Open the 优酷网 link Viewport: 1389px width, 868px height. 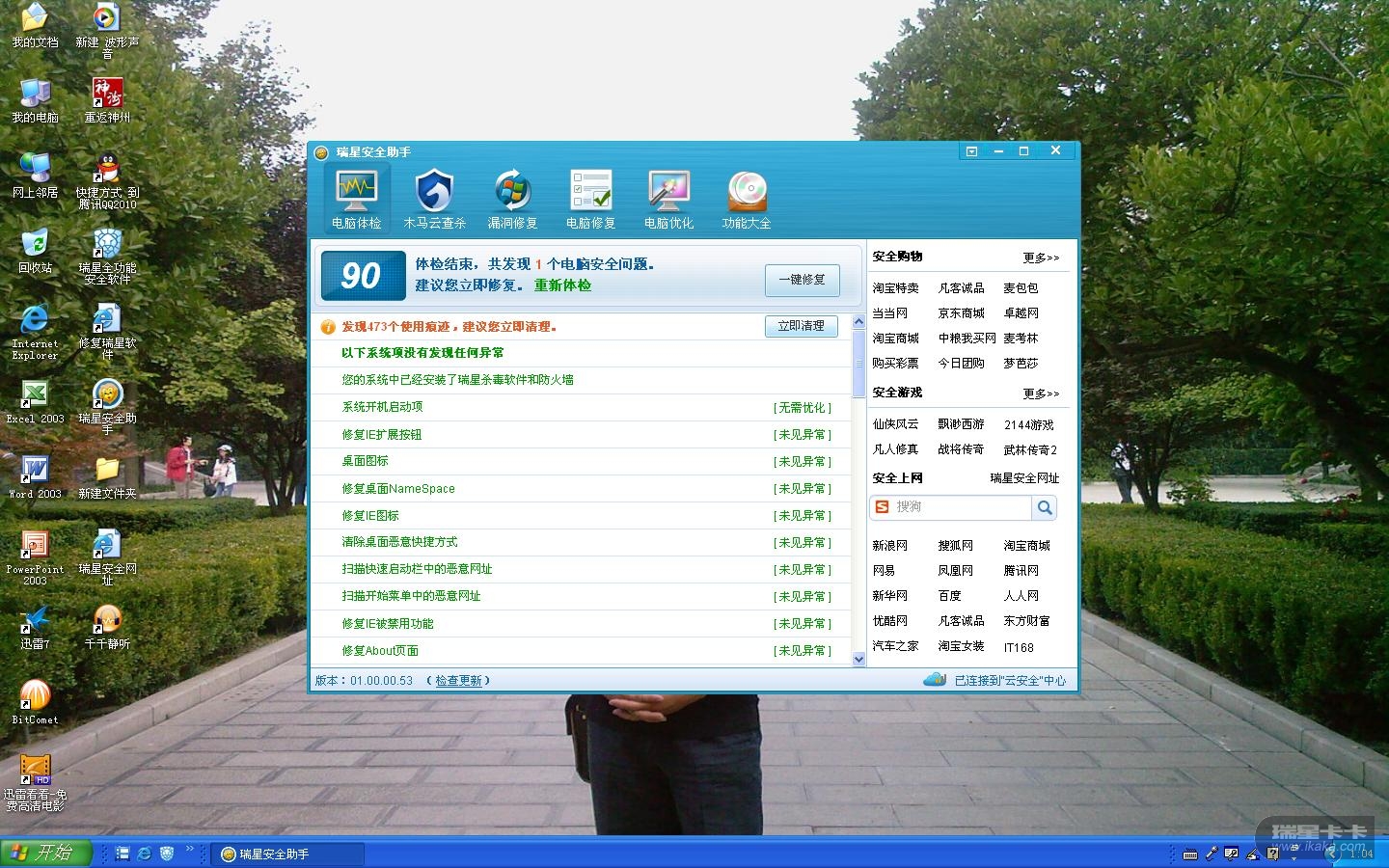[x=889, y=621]
